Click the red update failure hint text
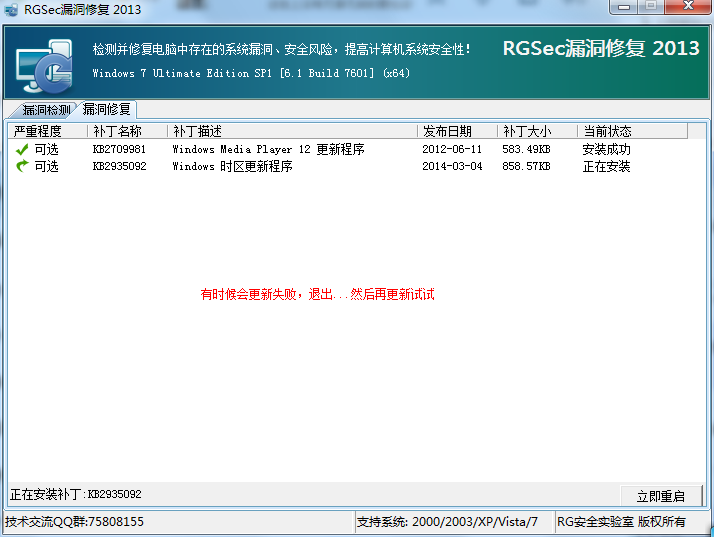 click(317, 294)
